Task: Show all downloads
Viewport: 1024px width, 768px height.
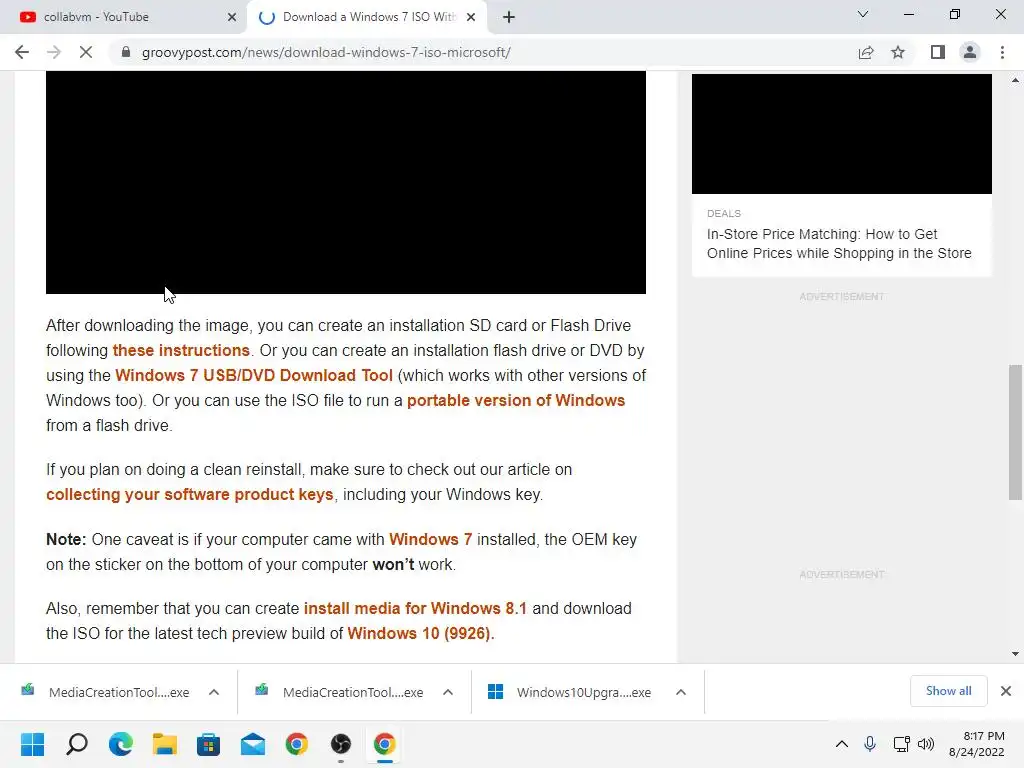Action: [948, 691]
